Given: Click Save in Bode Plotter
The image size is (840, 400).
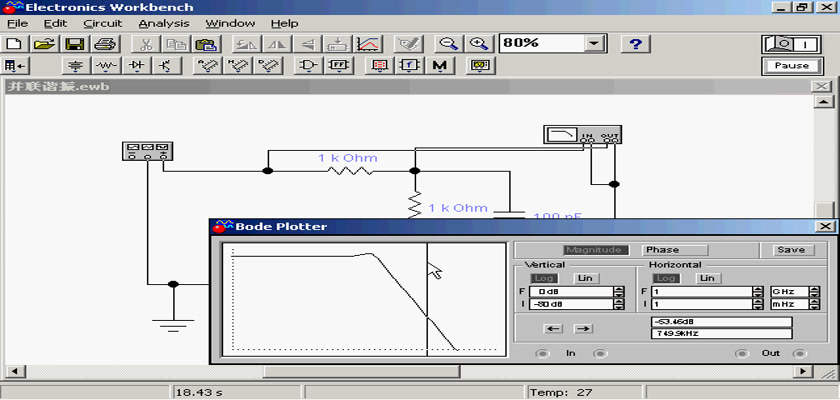Looking at the screenshot, I should coord(791,250).
